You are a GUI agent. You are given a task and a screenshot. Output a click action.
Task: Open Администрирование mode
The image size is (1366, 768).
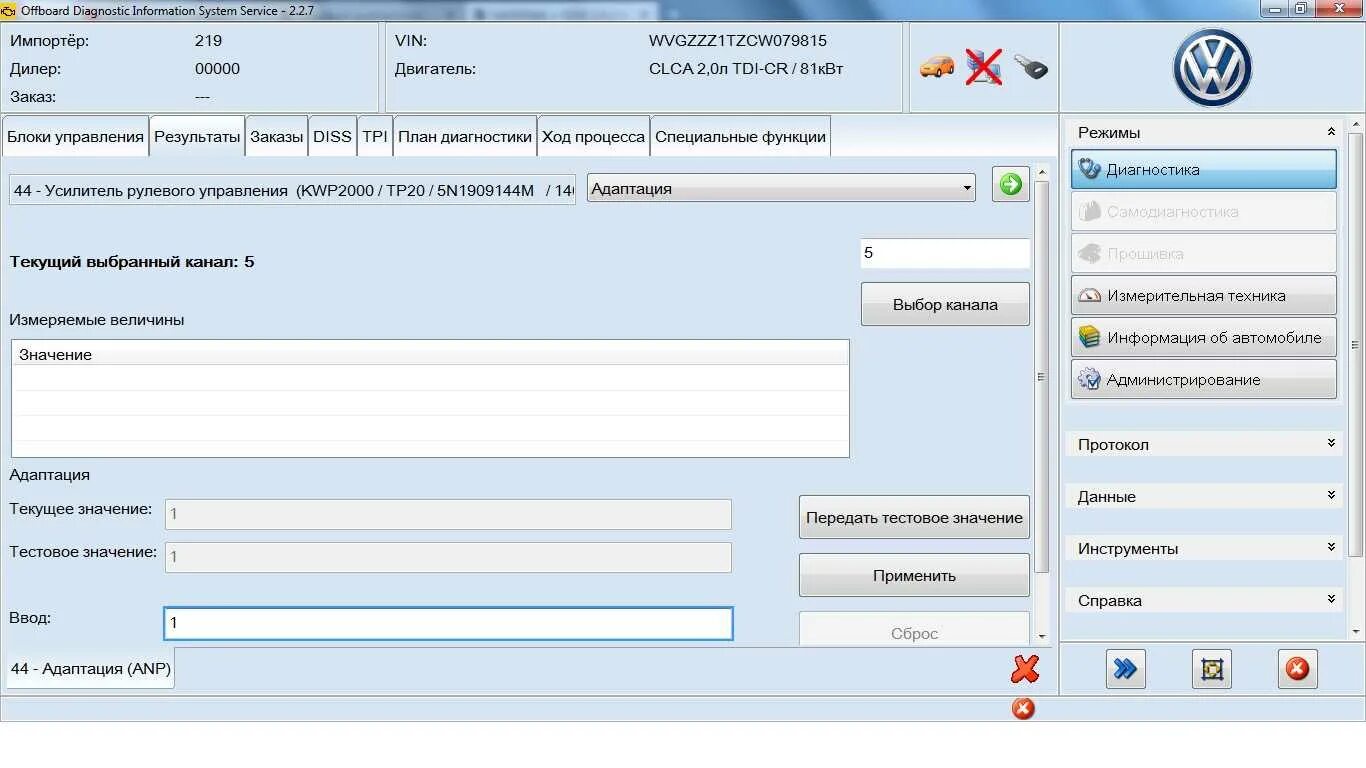tap(1204, 379)
